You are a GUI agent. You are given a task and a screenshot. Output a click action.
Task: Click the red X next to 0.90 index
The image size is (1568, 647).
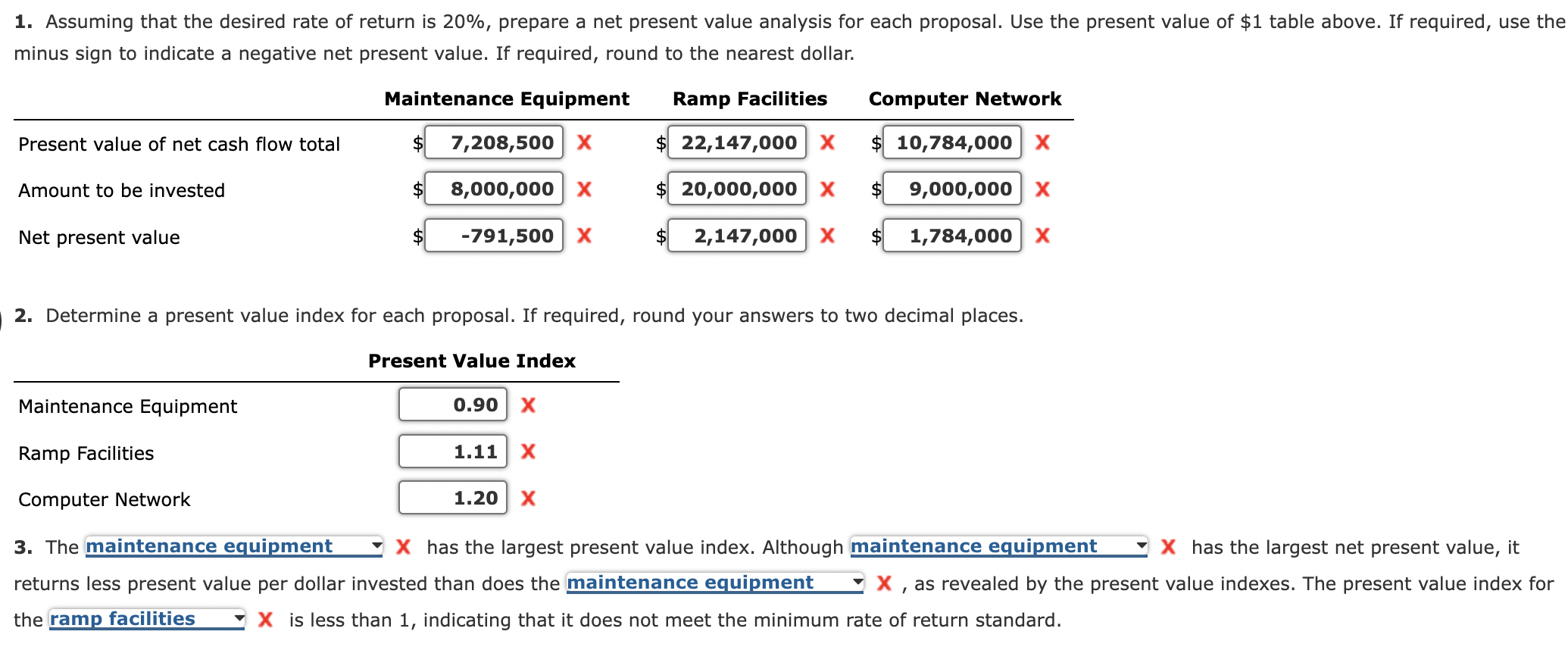(527, 405)
